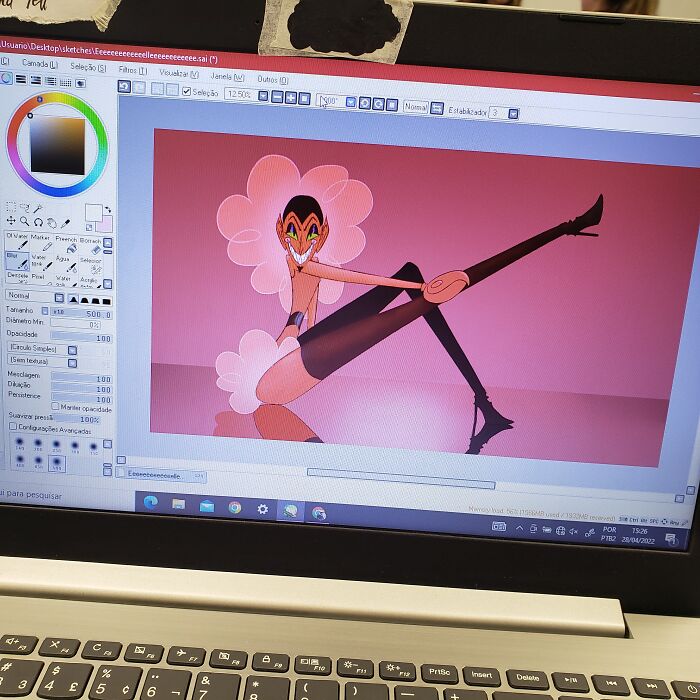This screenshot has width=700, height=700.
Task: Click the zoom out minus button
Action: [277, 97]
